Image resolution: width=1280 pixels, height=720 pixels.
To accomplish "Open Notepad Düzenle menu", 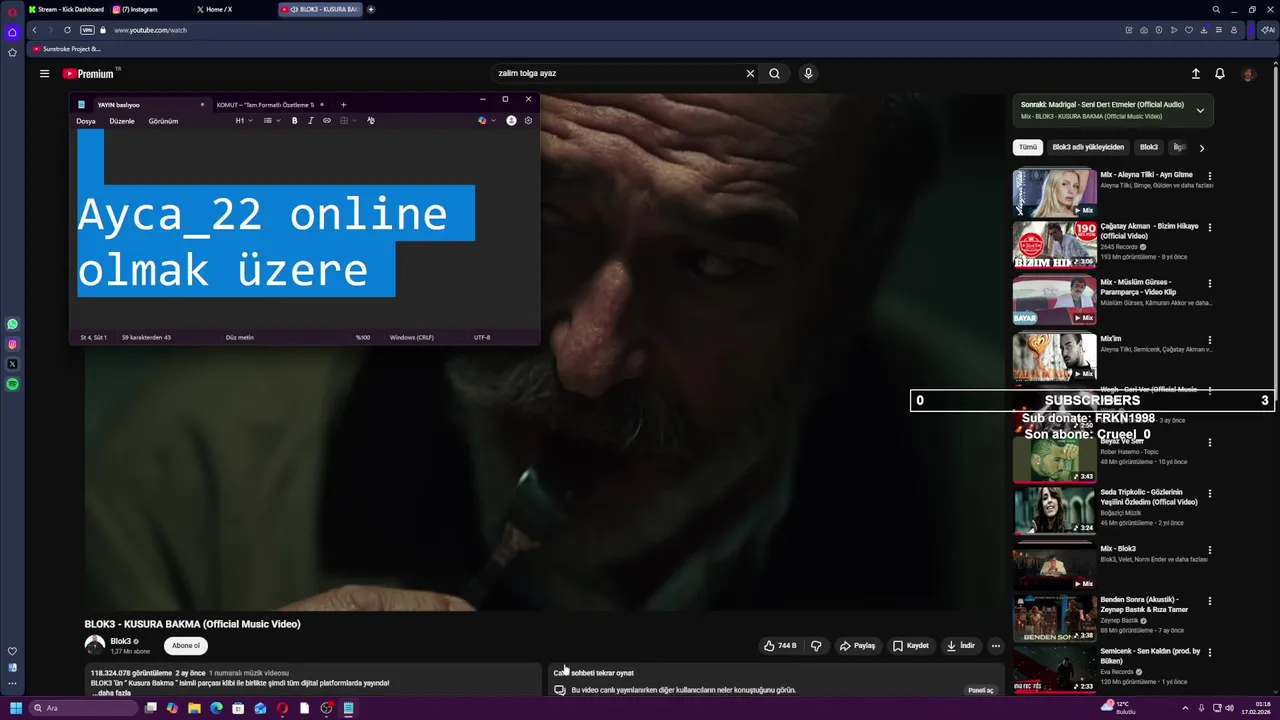I will click(122, 121).
